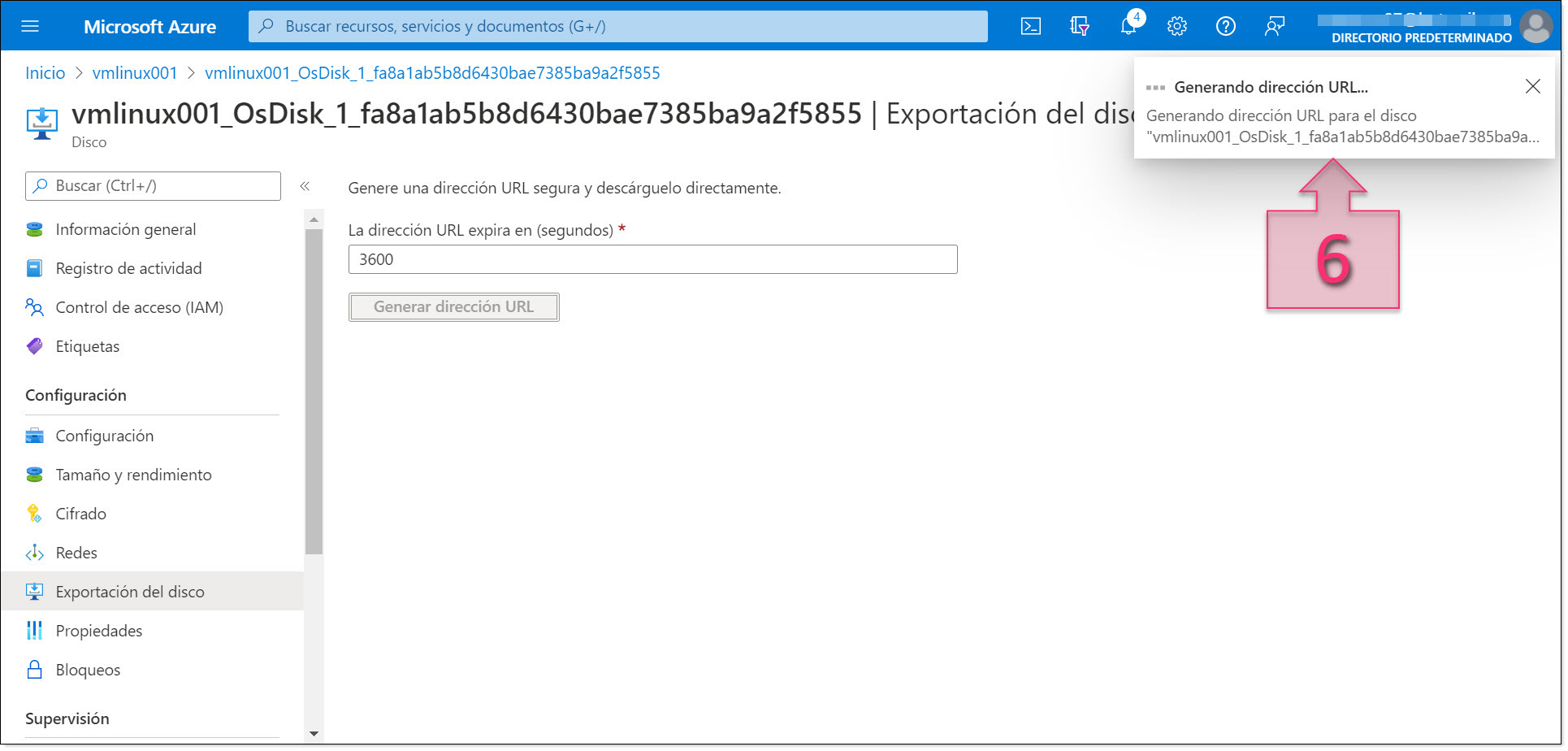
Task: Open the account avatar menu
Action: [x=1536, y=25]
